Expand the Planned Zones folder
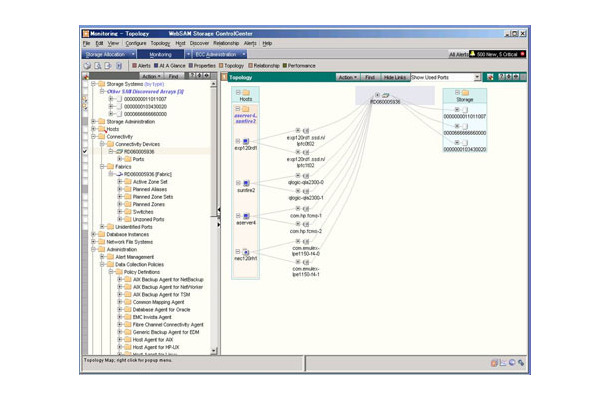The image size is (610, 400). pyautogui.click(x=120, y=204)
